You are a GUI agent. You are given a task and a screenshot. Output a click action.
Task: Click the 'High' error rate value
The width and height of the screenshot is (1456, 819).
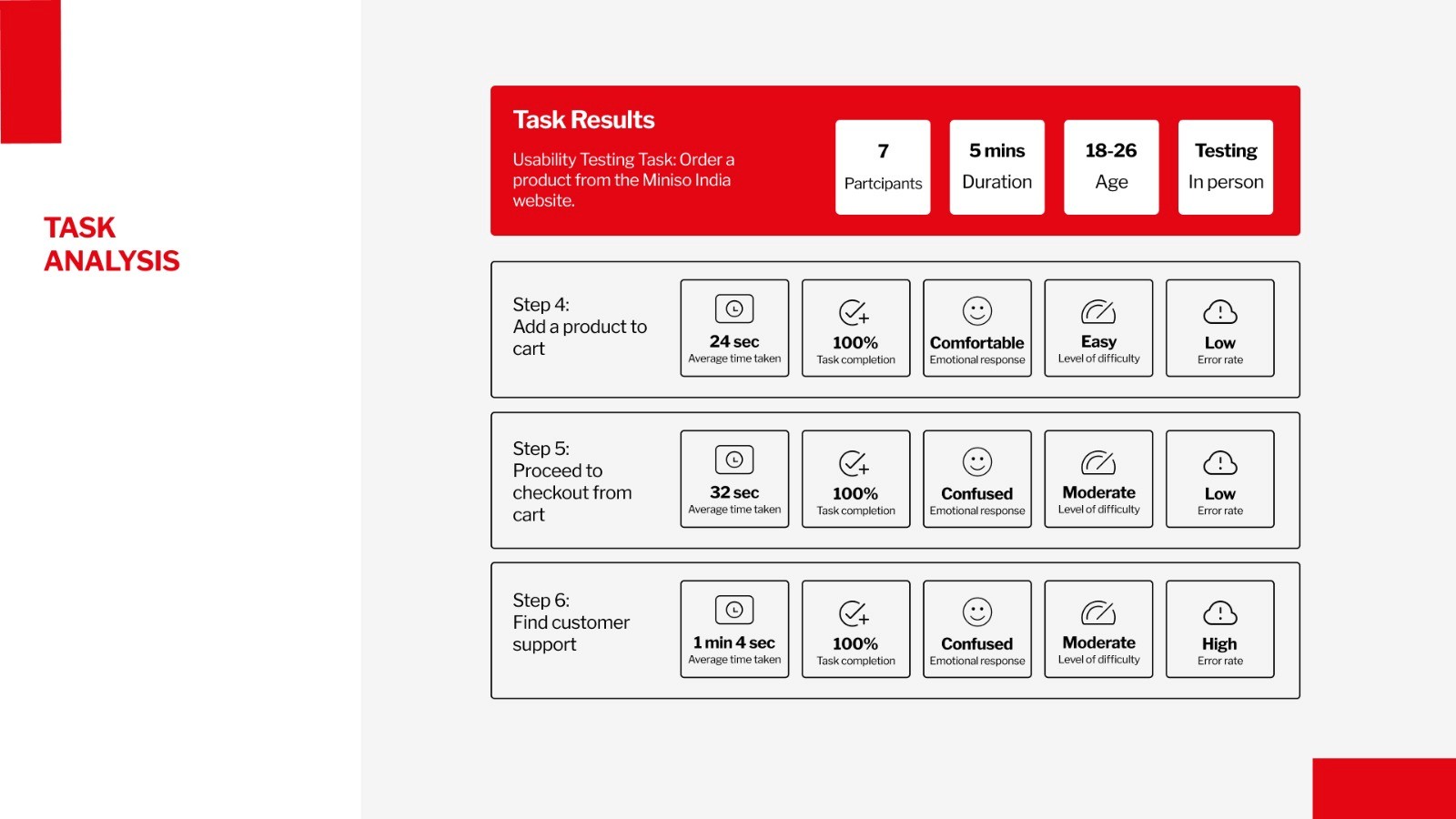pyautogui.click(x=1219, y=644)
